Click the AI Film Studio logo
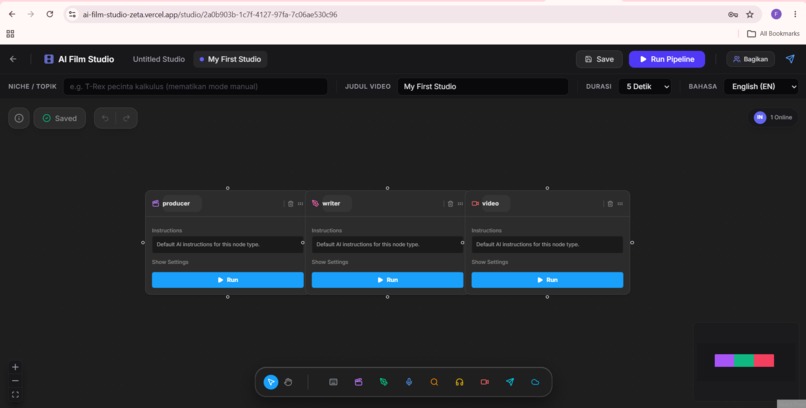The height and width of the screenshot is (408, 806). [x=79, y=59]
